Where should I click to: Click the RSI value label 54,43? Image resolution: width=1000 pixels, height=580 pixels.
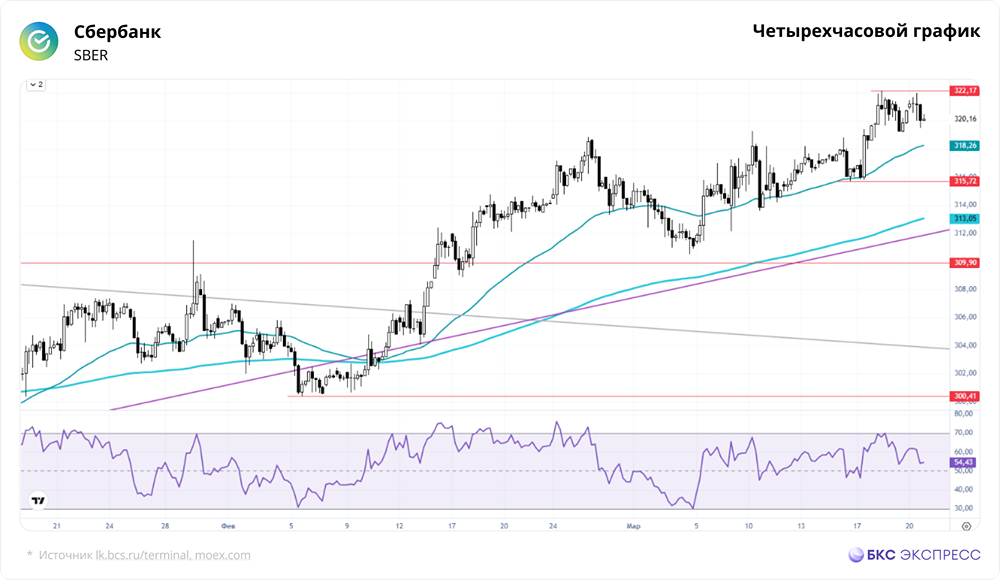click(963, 462)
